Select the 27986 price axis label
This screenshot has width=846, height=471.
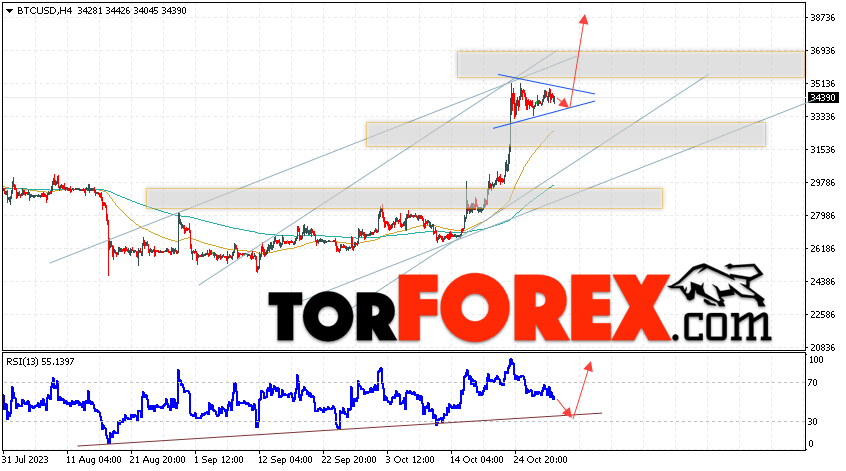[x=823, y=216]
